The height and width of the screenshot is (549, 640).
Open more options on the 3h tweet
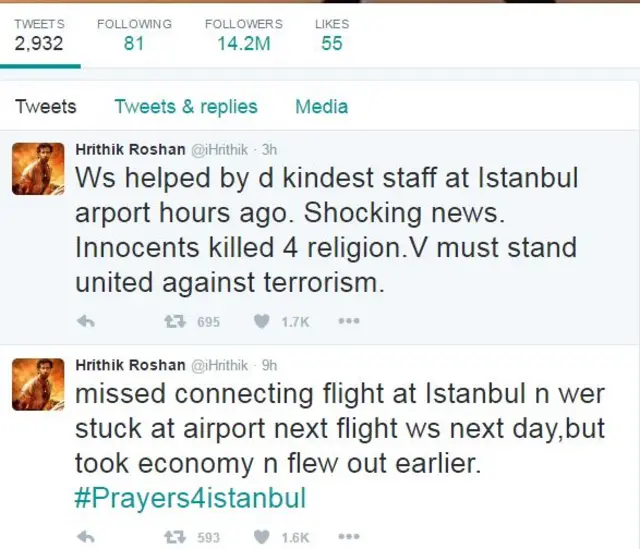pos(349,321)
